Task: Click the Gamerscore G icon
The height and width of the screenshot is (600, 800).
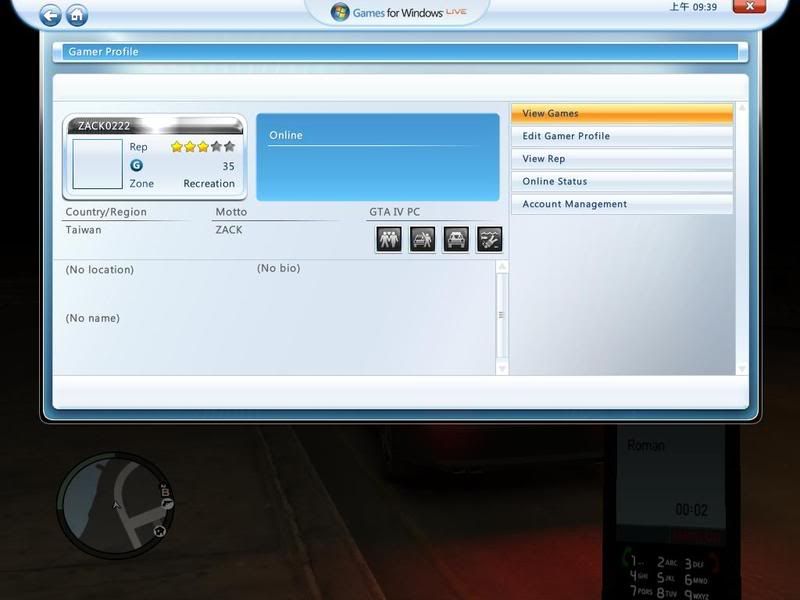Action: click(136, 166)
